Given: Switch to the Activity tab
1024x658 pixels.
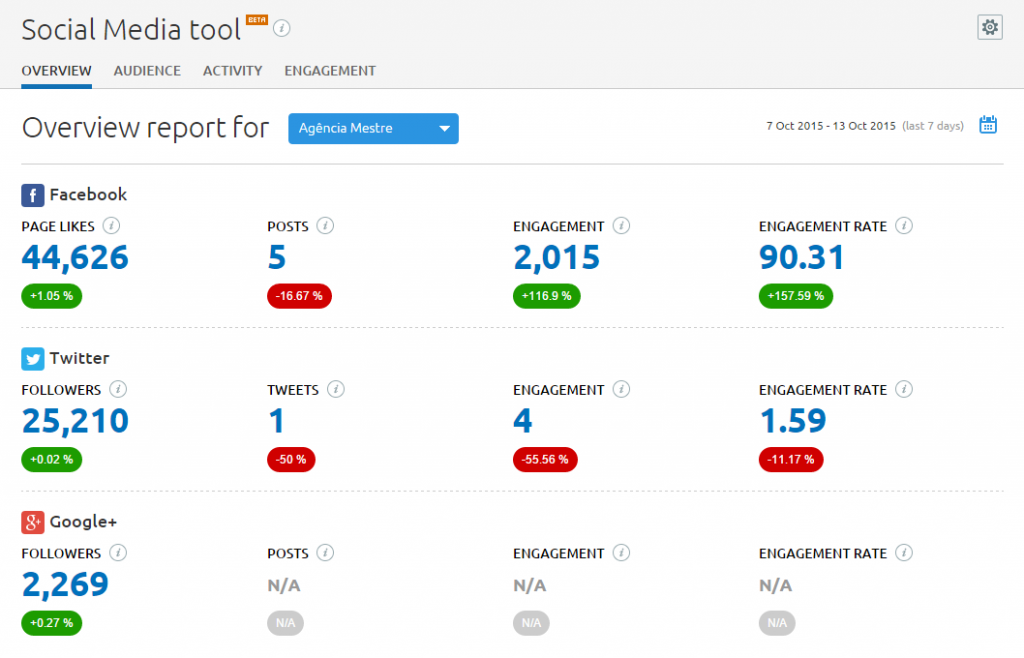Looking at the screenshot, I should click(232, 71).
